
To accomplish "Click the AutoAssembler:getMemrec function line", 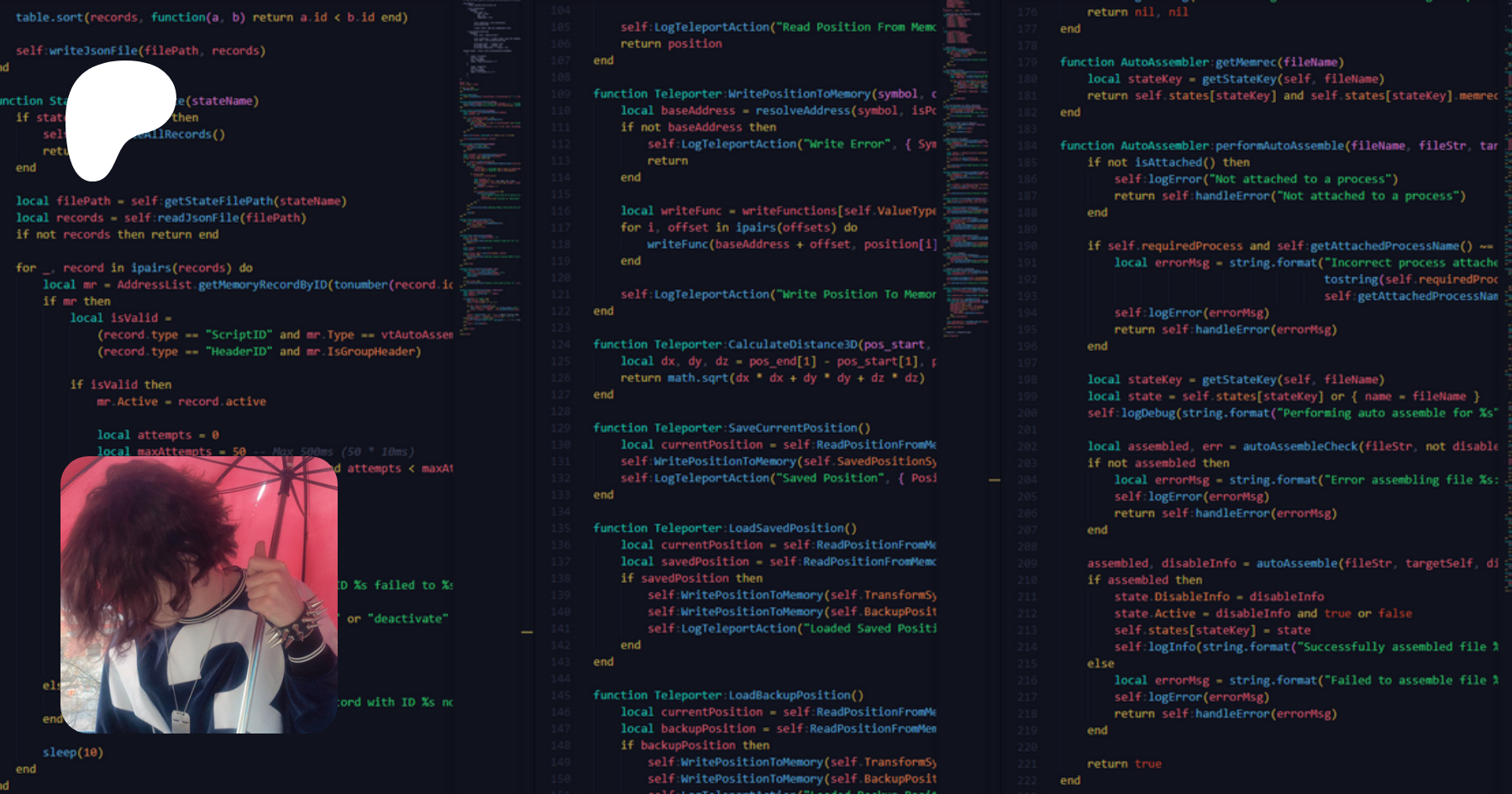I will pyautogui.click(x=1201, y=62).
